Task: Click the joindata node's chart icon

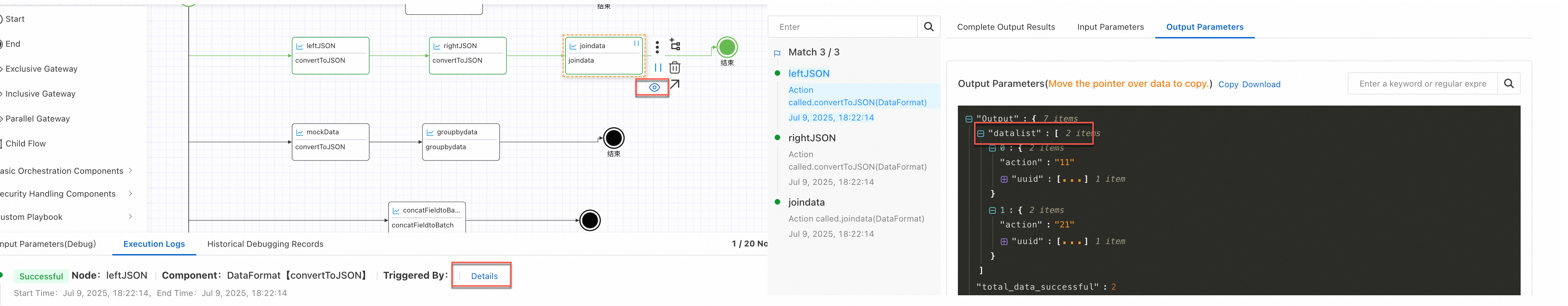Action: click(x=573, y=46)
